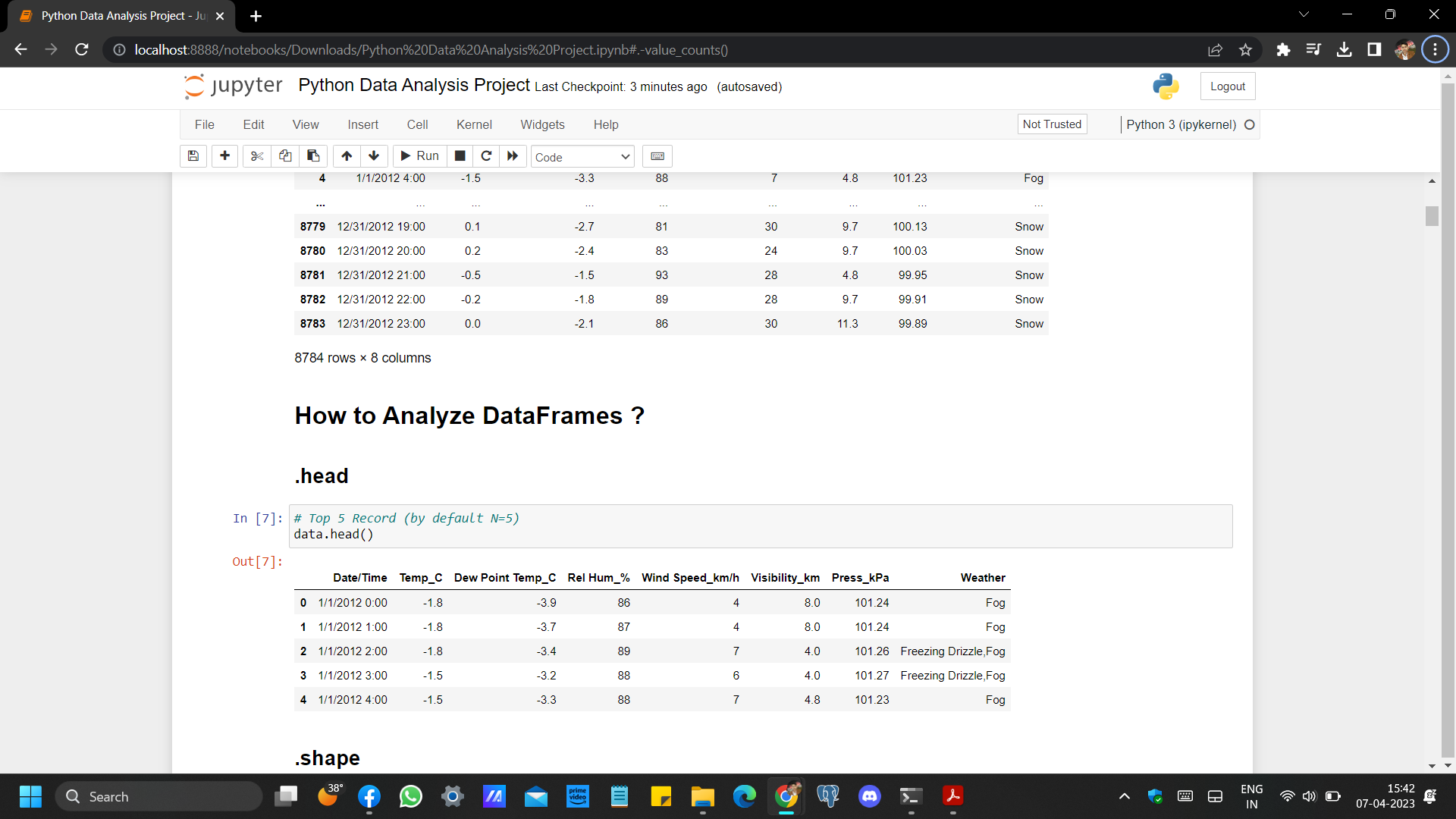Viewport: 1456px width, 819px height.
Task: Restart the kernel with the circular arrow
Action: 486,156
